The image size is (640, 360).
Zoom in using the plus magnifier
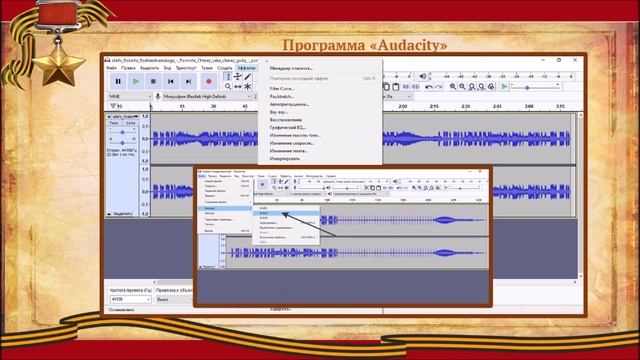coord(453,87)
